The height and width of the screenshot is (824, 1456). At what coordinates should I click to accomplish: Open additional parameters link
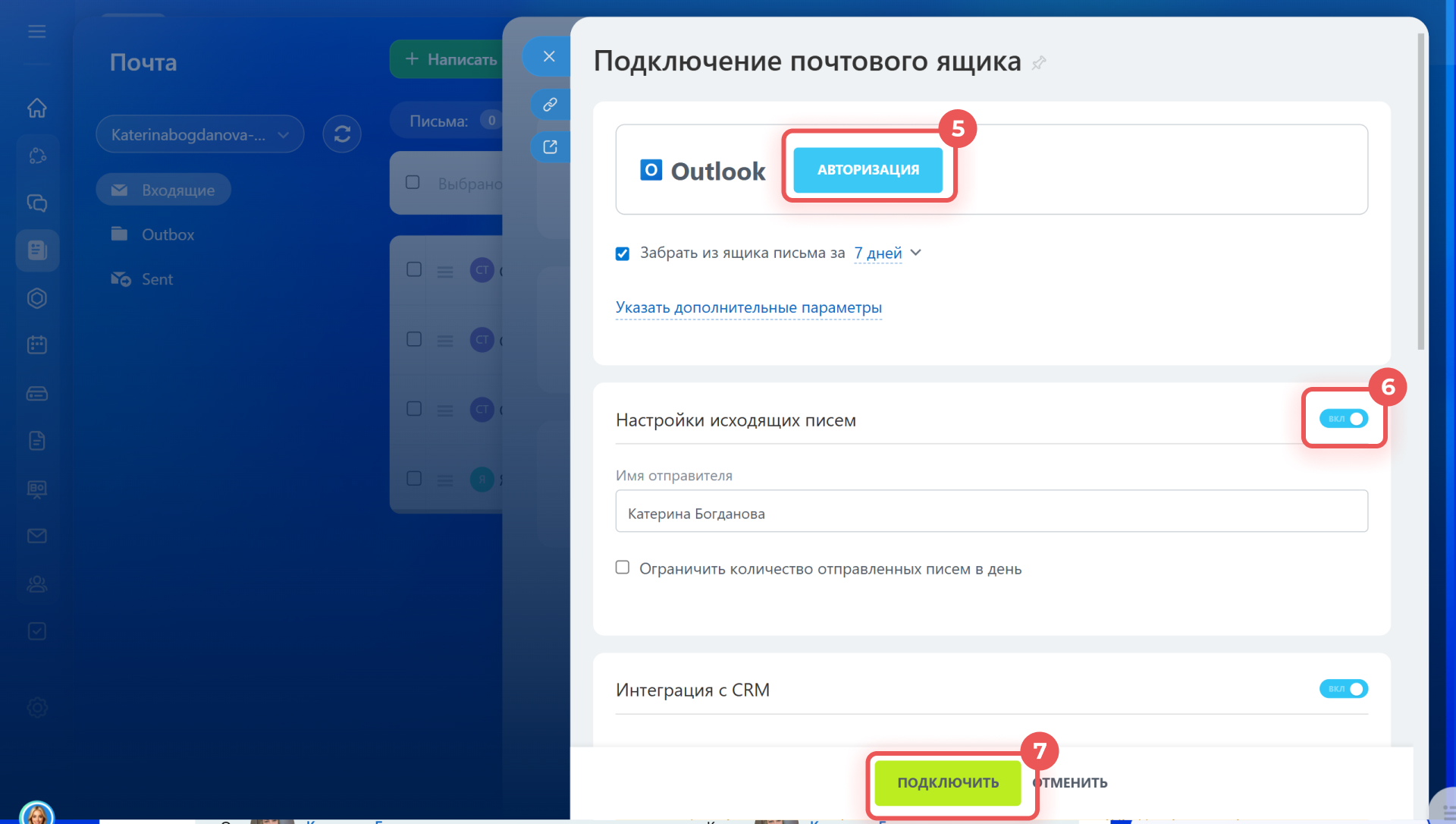click(x=748, y=307)
